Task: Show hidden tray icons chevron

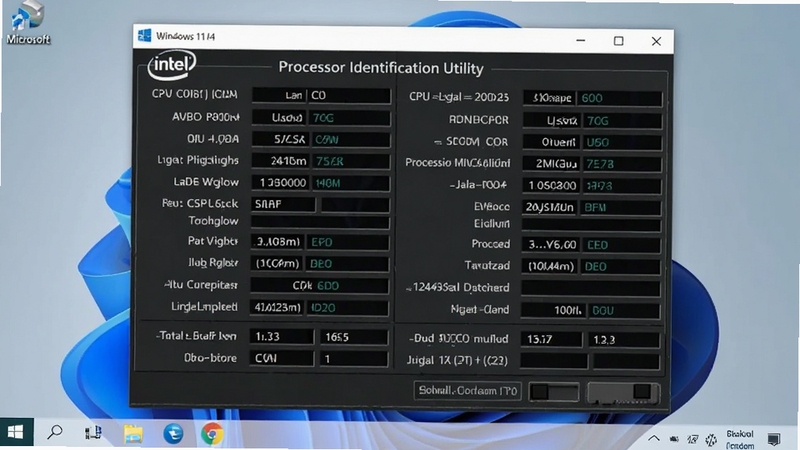Action: point(654,438)
